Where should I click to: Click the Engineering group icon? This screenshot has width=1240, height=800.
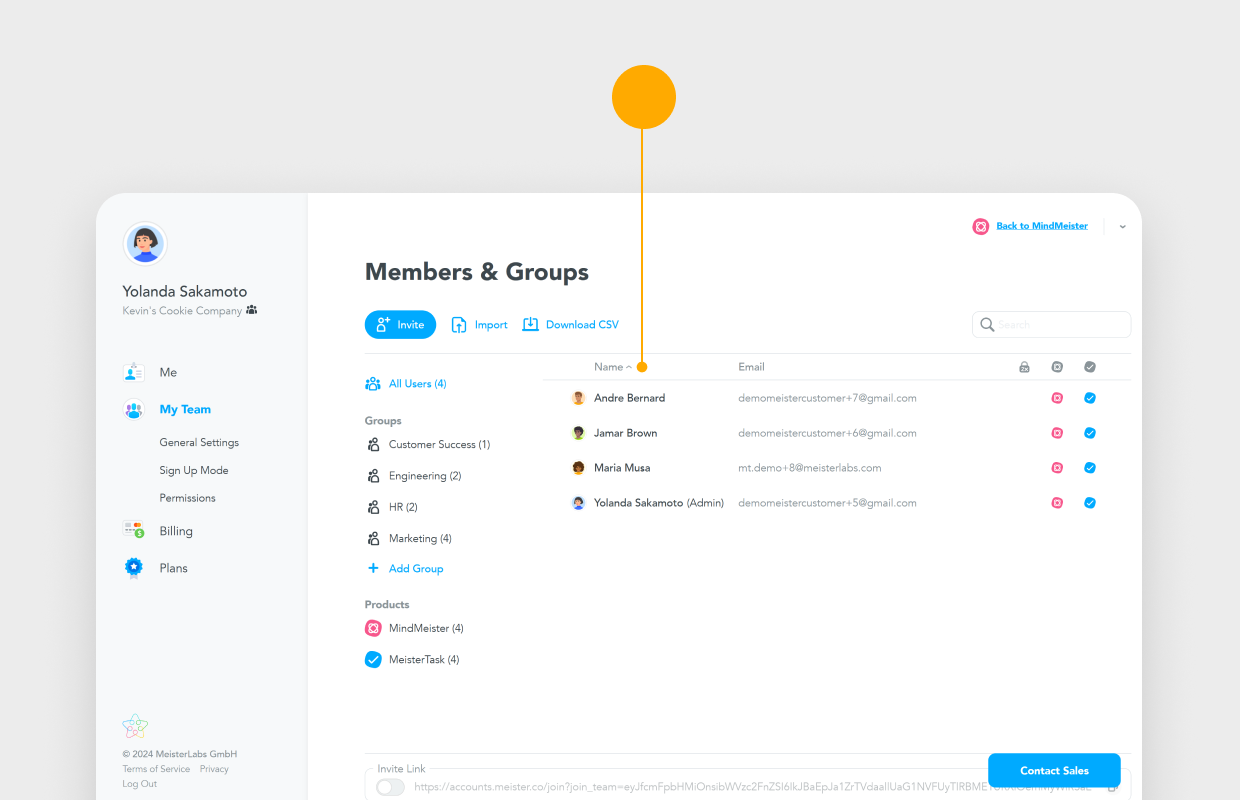[x=373, y=476]
